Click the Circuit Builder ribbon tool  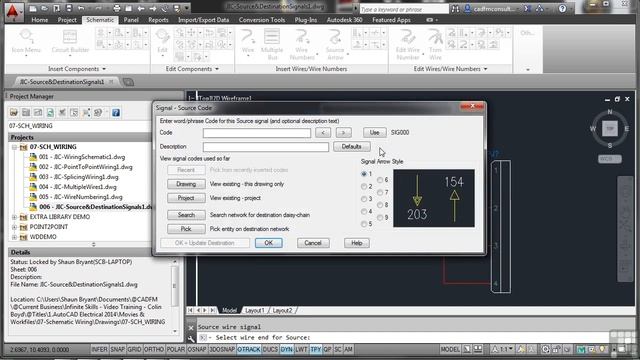[x=70, y=41]
